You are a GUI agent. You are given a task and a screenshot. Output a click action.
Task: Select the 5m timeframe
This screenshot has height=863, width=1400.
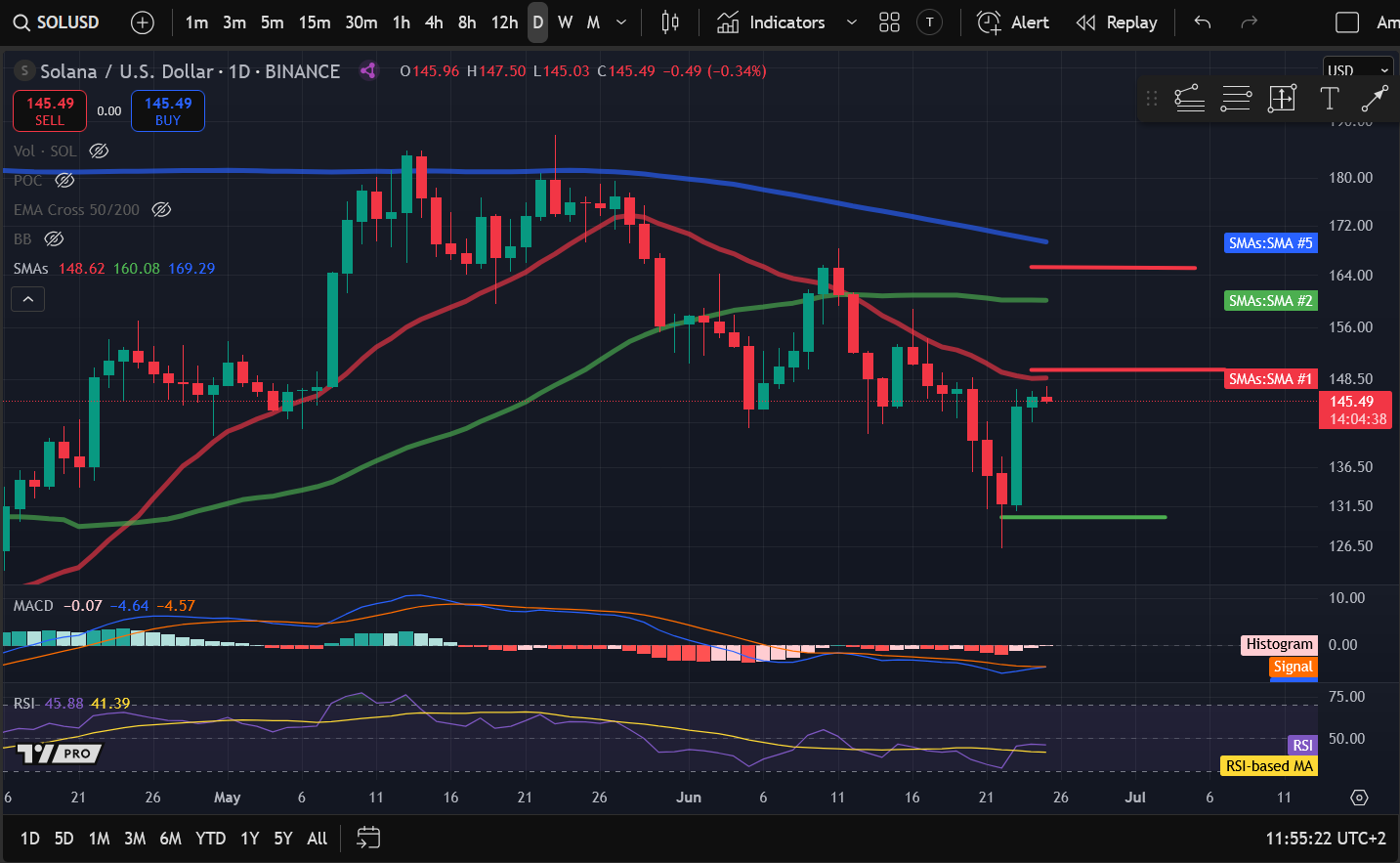pos(273,22)
